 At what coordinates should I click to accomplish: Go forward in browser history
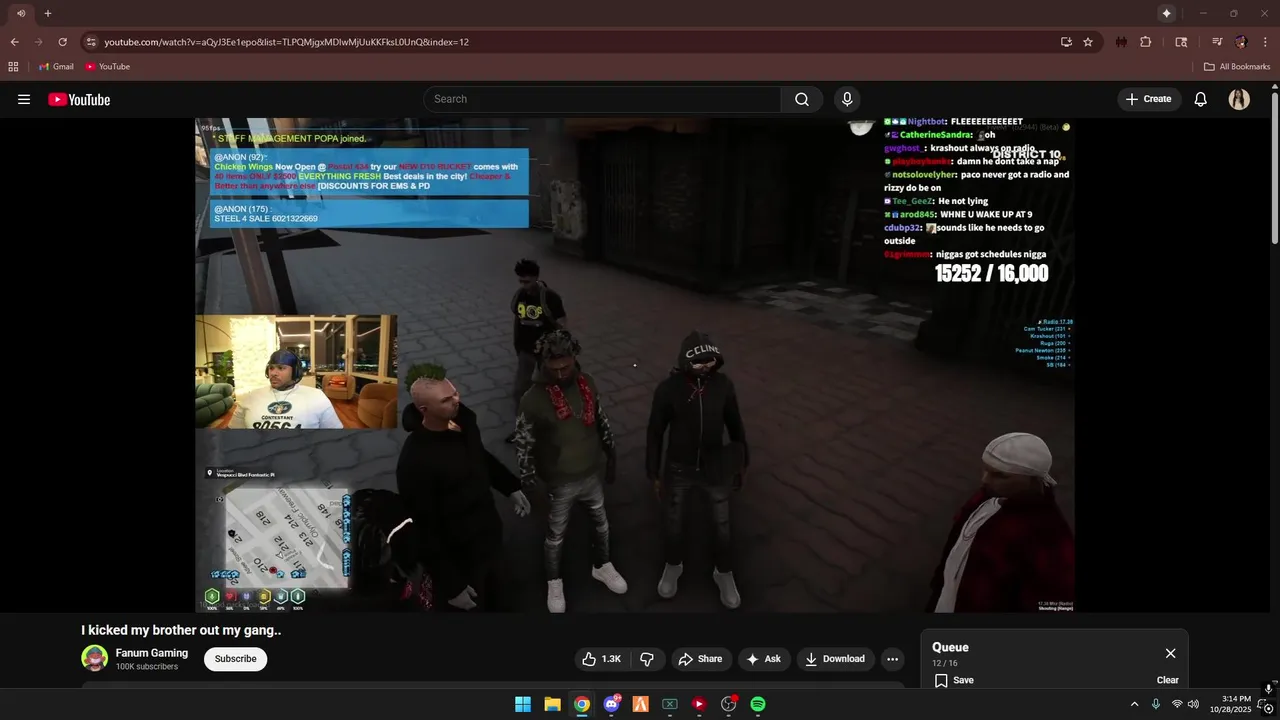[38, 42]
